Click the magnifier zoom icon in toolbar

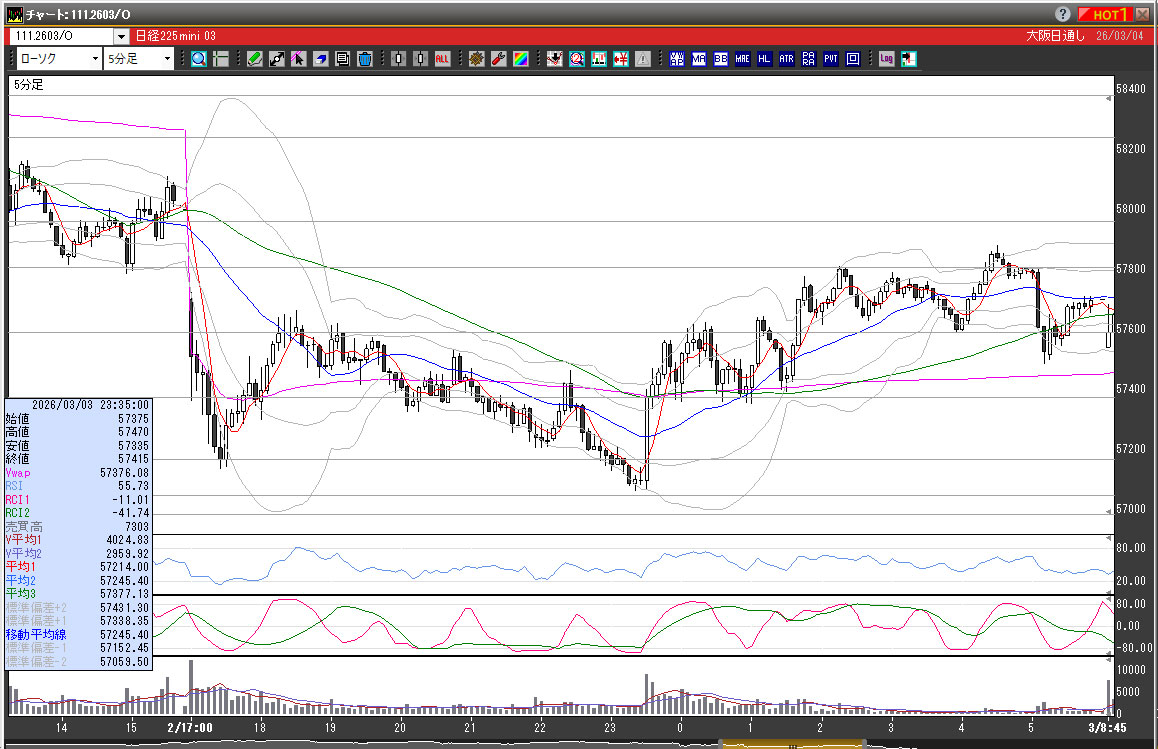tap(199, 59)
